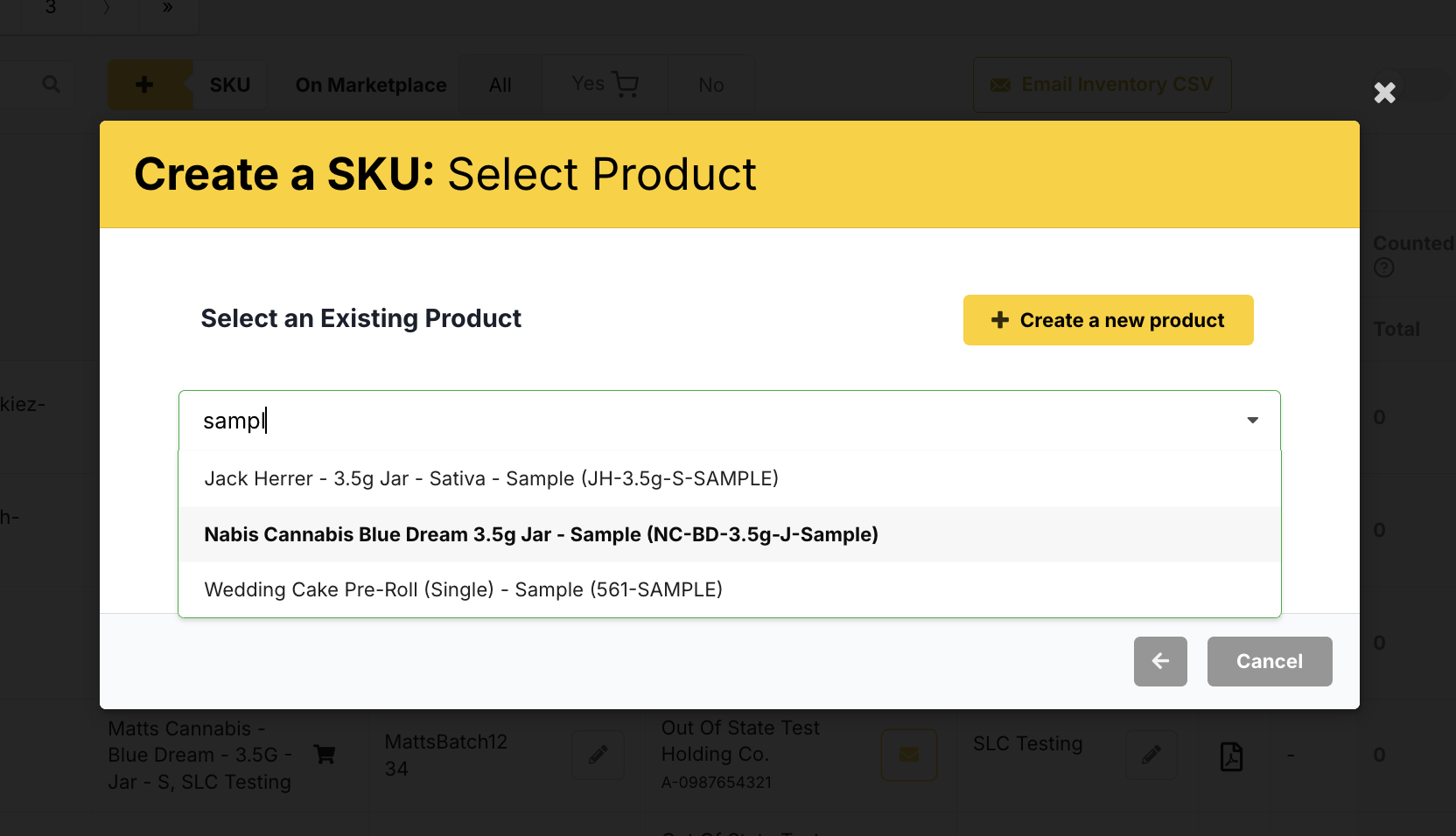Click the envelope icon in license column
This screenshot has height=836, width=1456.
coord(909,755)
